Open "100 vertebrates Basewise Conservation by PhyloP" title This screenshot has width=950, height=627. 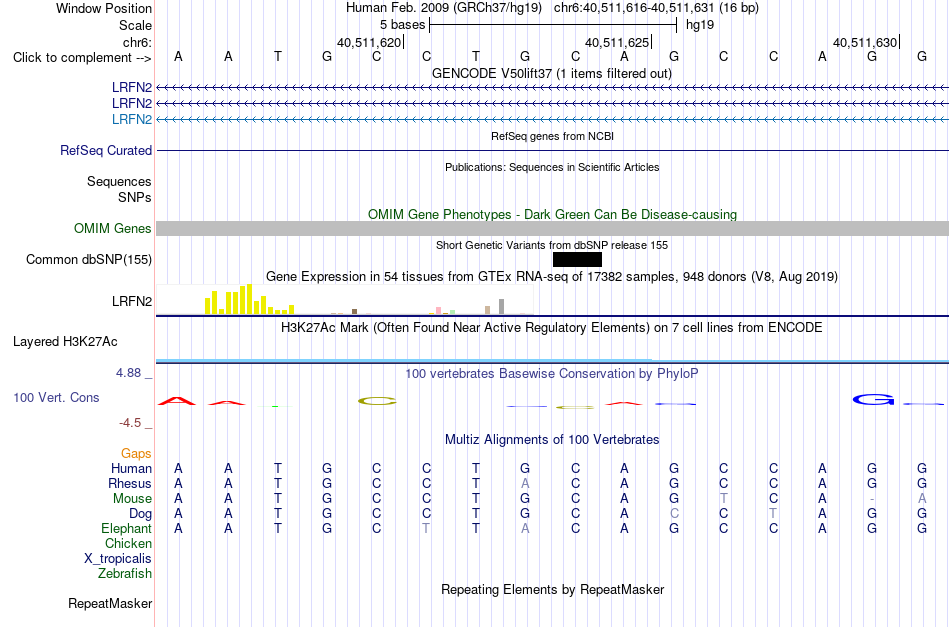click(552, 374)
